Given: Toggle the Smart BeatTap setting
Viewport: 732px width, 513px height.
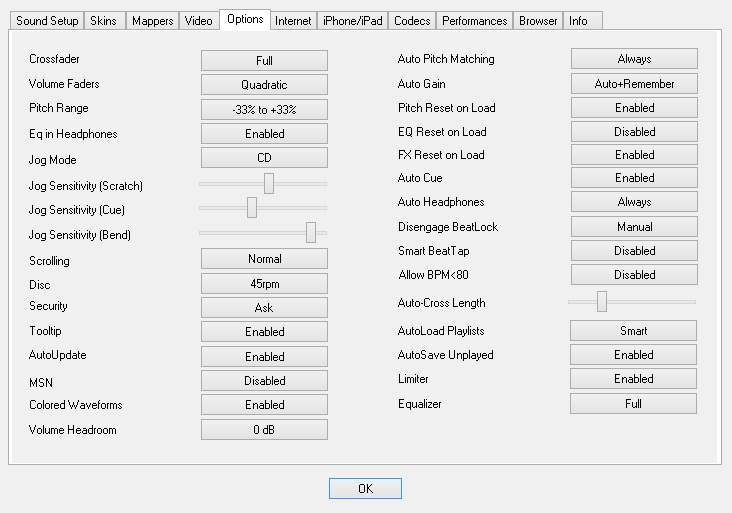Looking at the screenshot, I should click(x=634, y=251).
